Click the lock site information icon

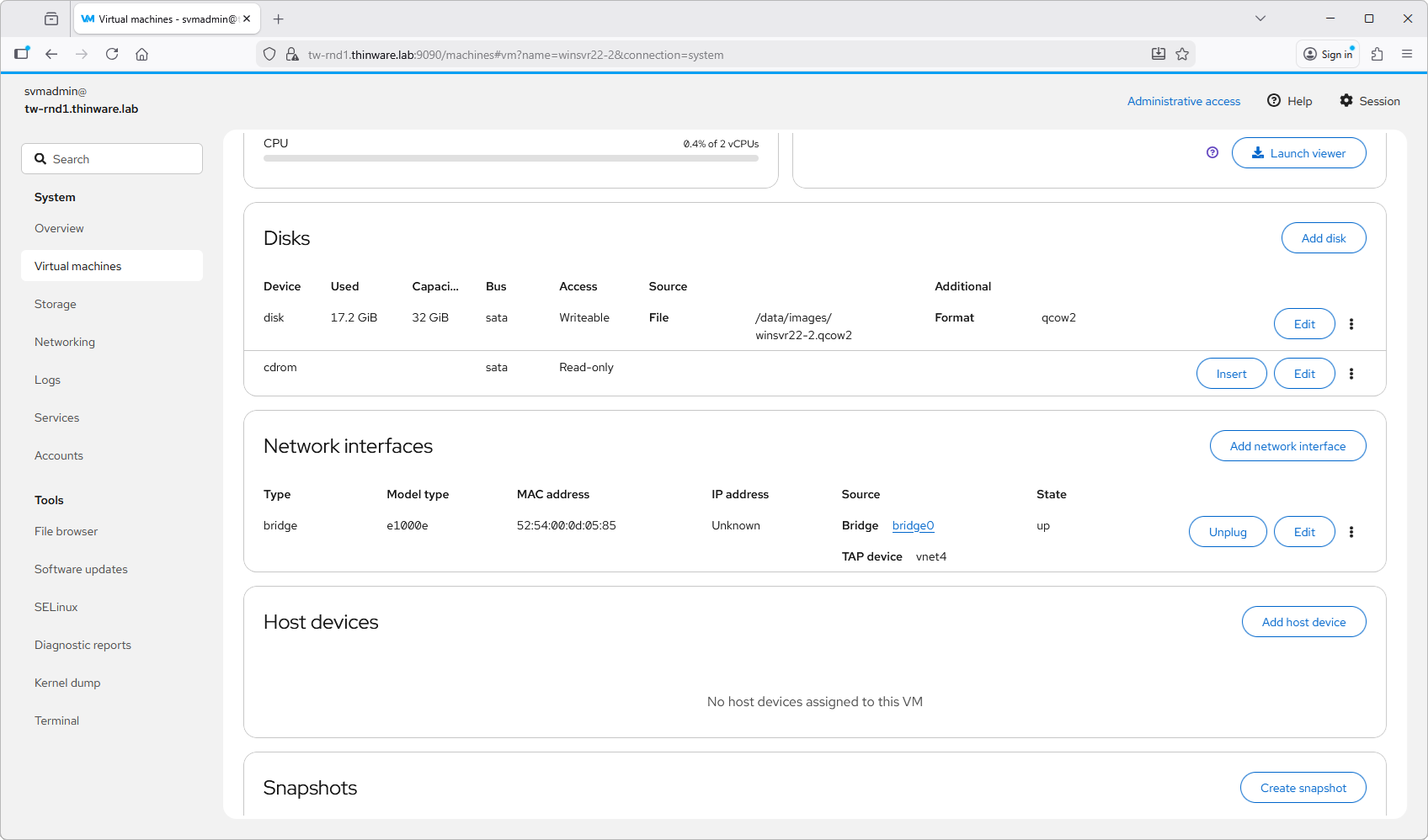click(x=292, y=54)
